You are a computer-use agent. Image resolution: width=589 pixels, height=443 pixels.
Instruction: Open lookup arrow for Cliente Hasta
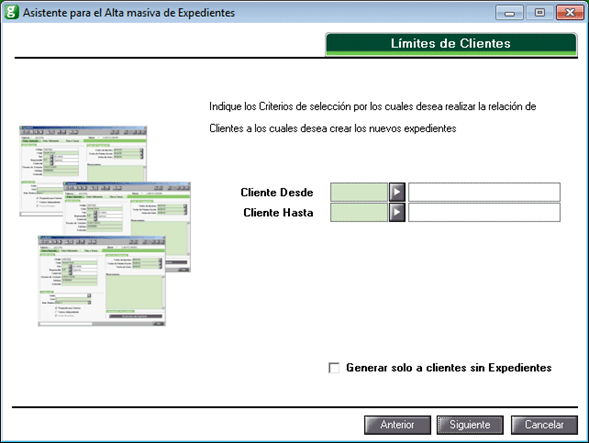point(397,212)
